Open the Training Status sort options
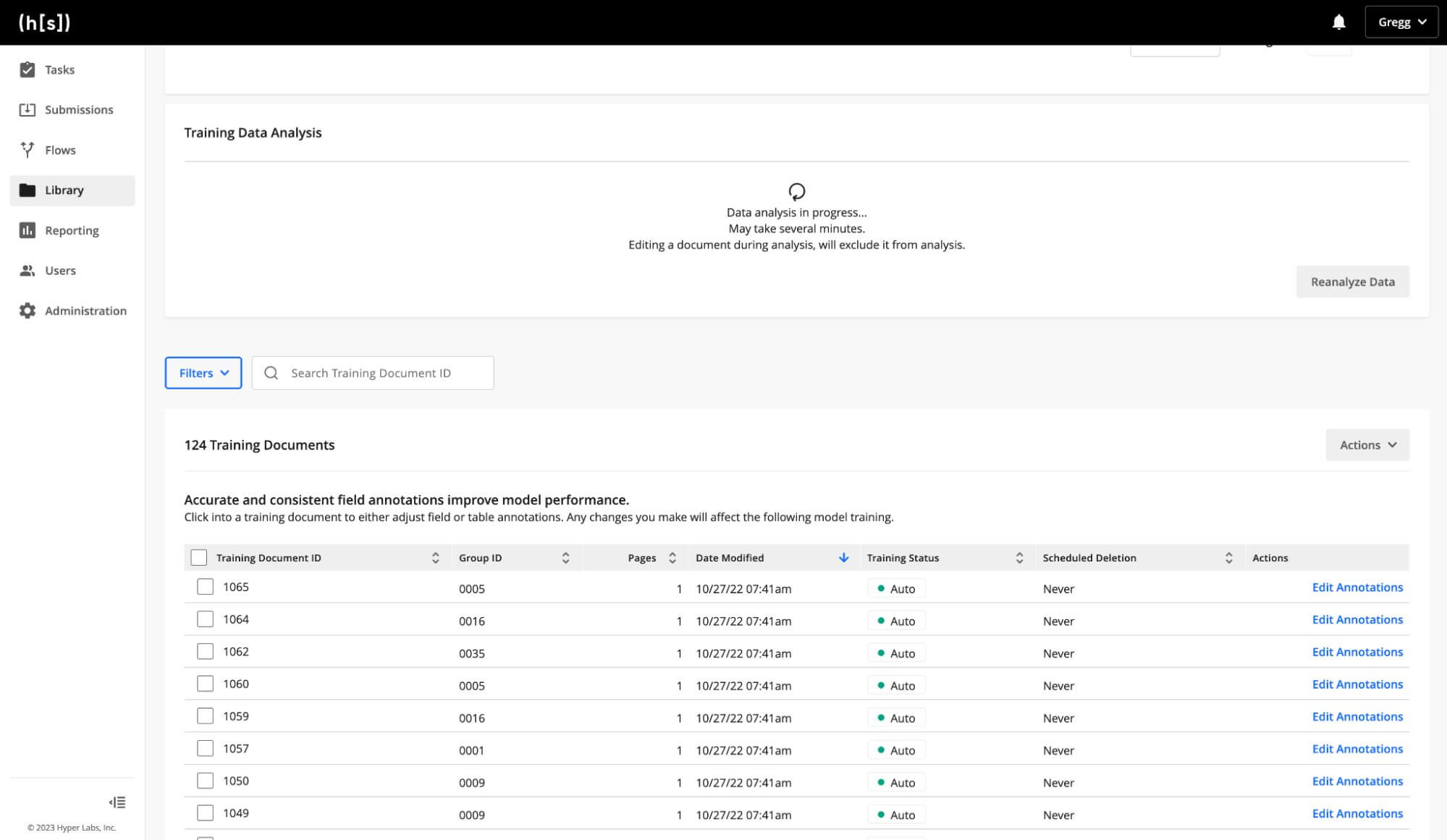Viewport: 1447px width, 840px height. pyautogui.click(x=1021, y=557)
